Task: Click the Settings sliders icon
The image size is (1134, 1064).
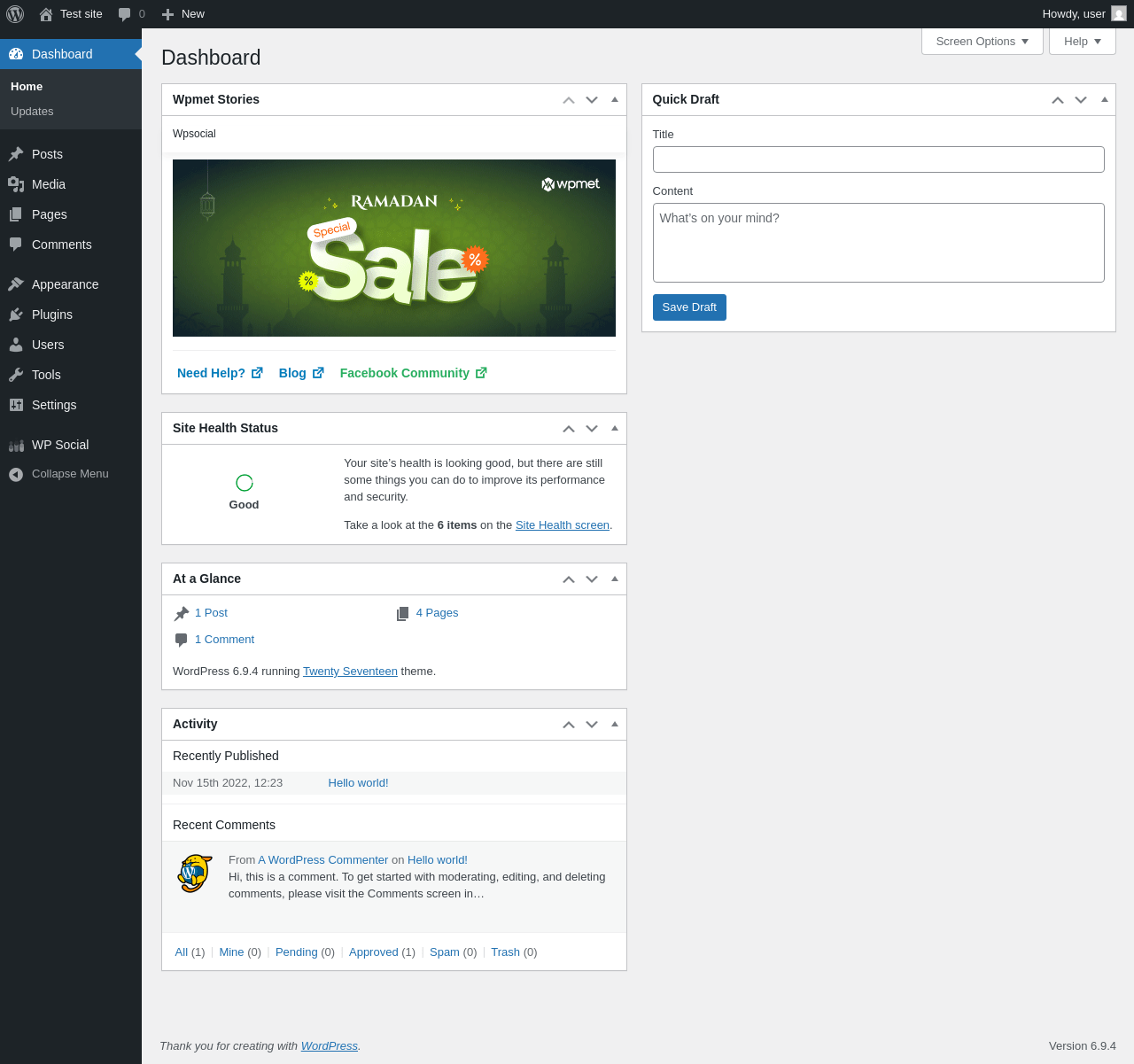Action: click(x=16, y=405)
